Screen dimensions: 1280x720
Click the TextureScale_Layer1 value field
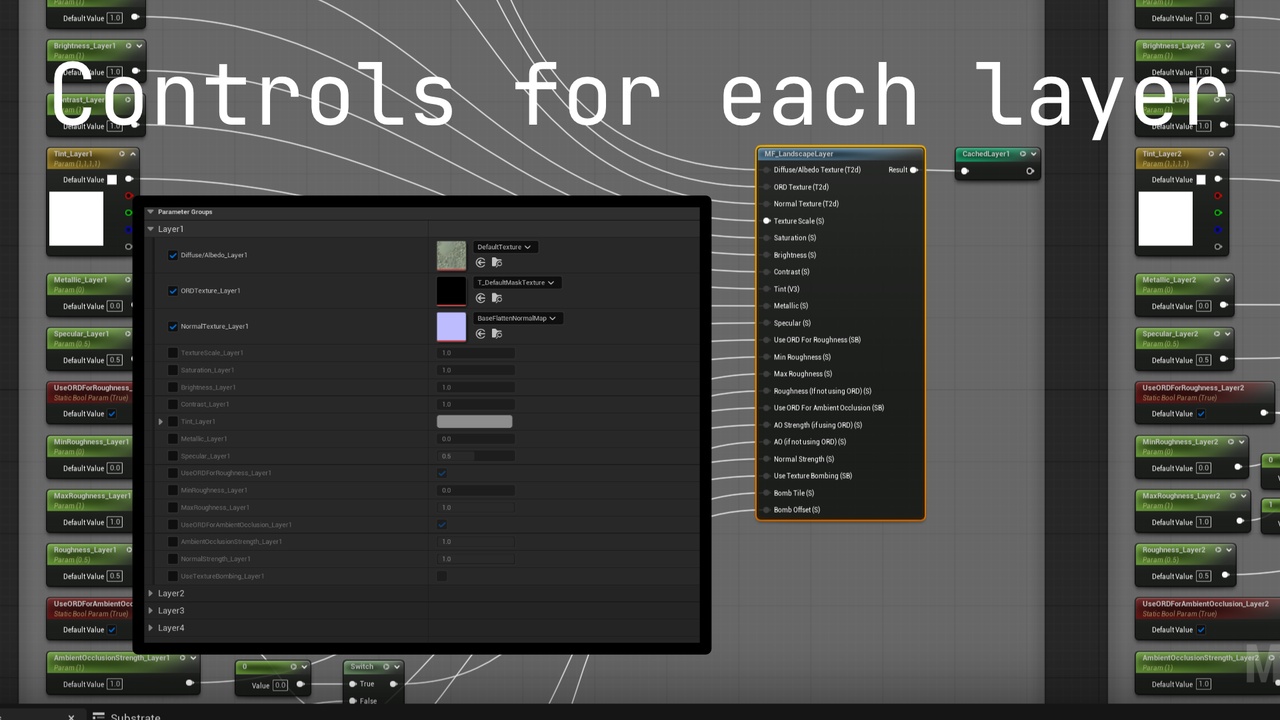pyautogui.click(x=476, y=353)
